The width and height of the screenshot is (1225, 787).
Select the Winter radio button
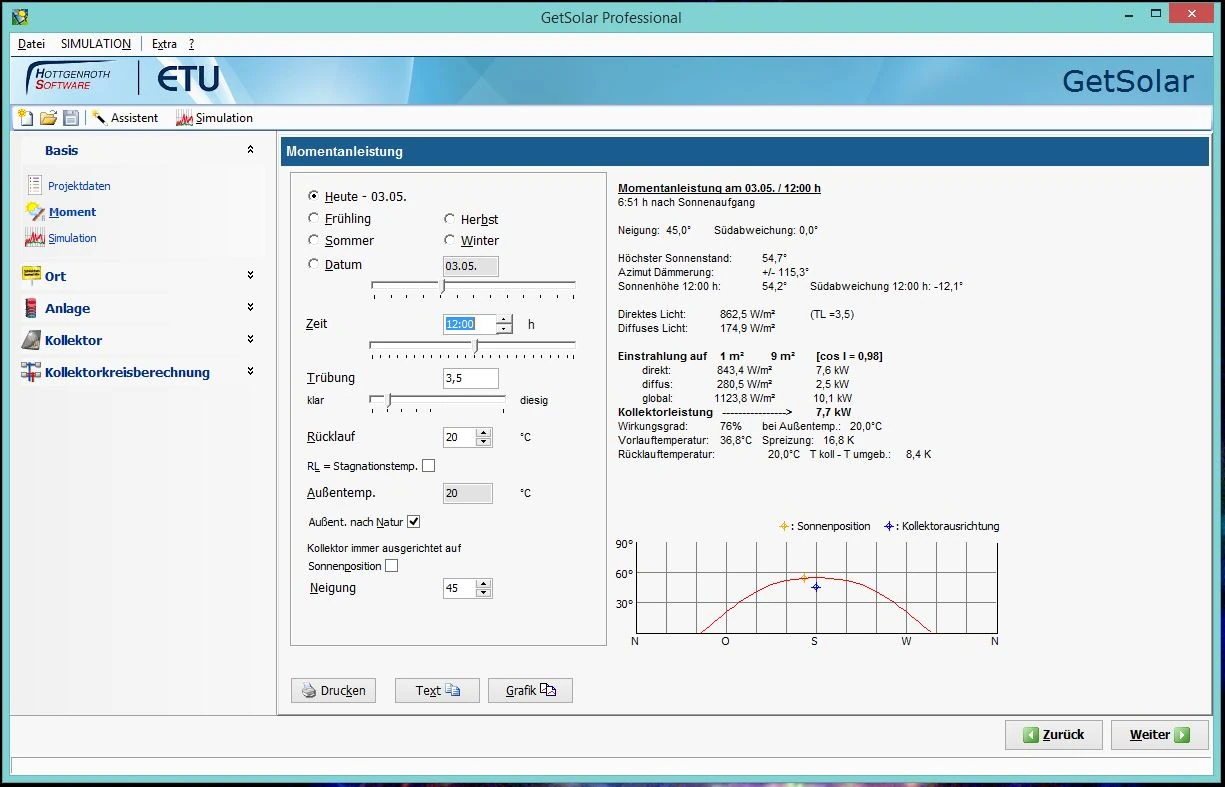(450, 240)
